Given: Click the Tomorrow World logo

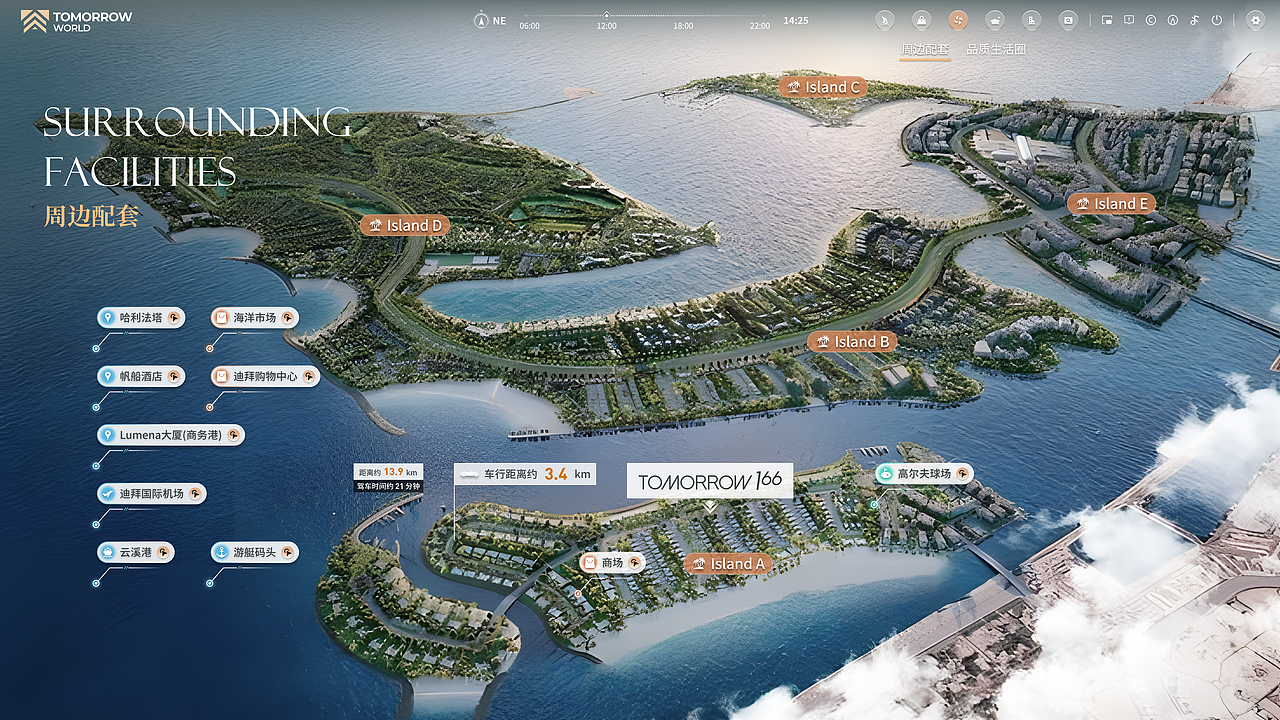Looking at the screenshot, I should [76, 21].
